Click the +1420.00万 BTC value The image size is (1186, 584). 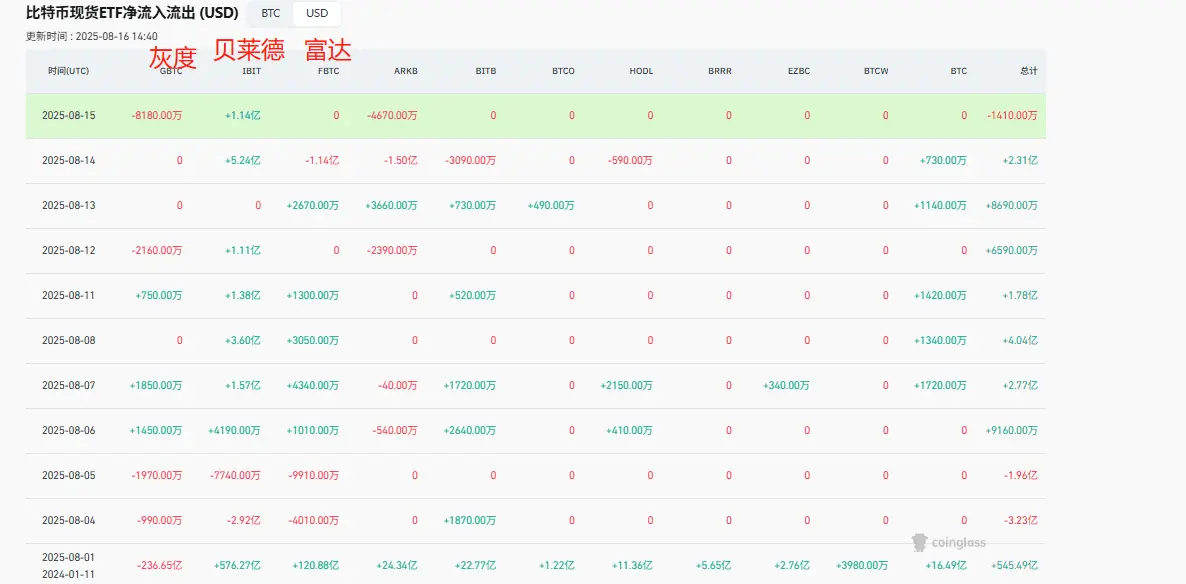pyautogui.click(x=940, y=296)
